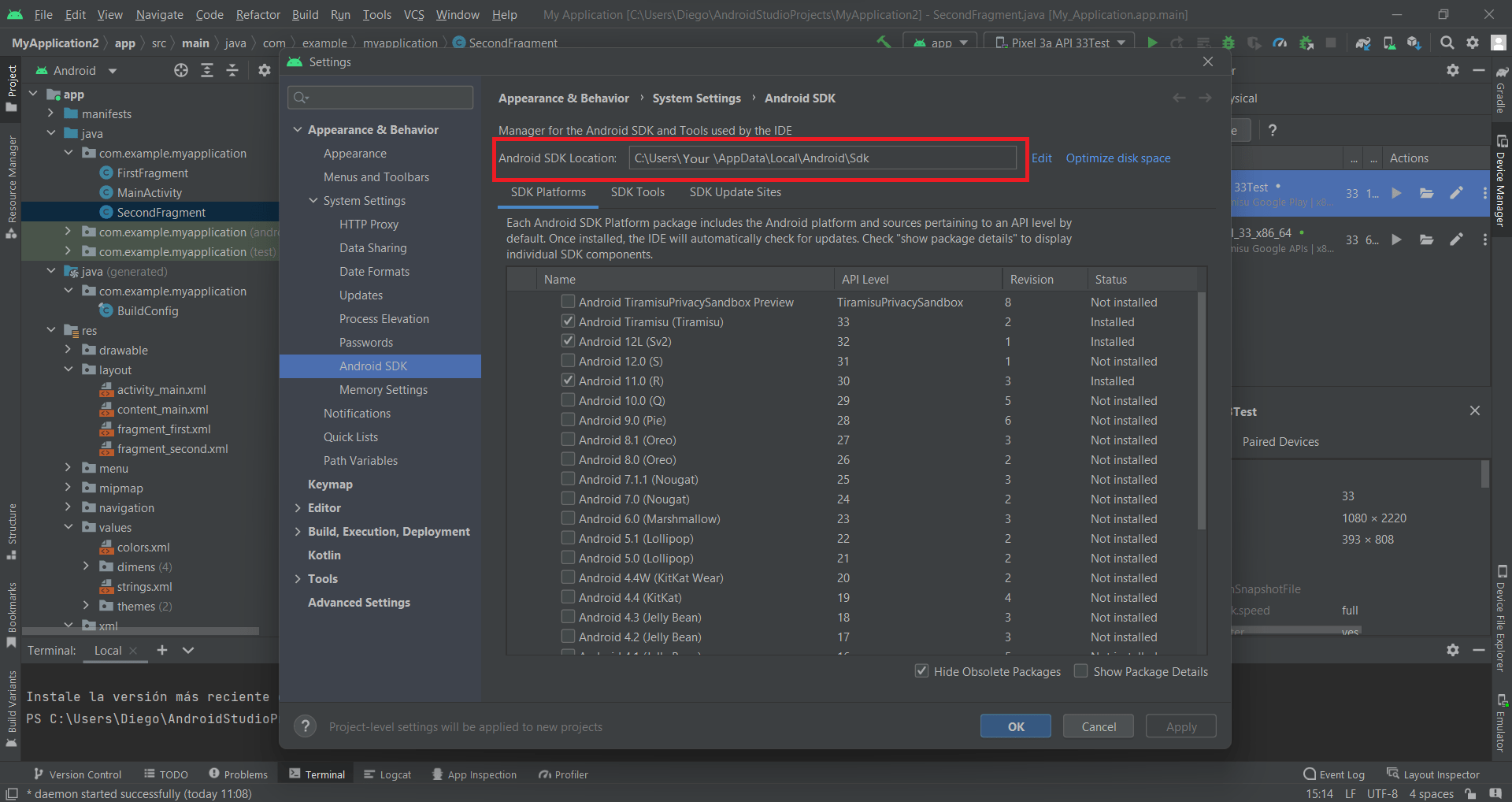This screenshot has height=802, width=1512.
Task: Open the Android project view dropdown
Action: 76,70
